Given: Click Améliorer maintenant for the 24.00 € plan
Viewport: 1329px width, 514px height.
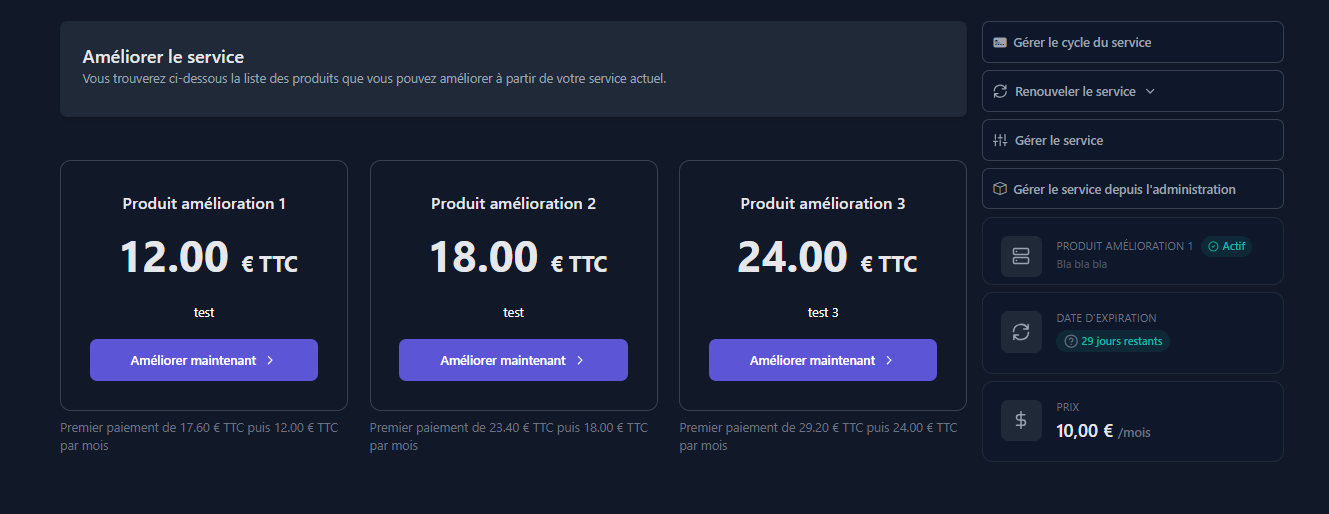Looking at the screenshot, I should pyautogui.click(x=822, y=361).
